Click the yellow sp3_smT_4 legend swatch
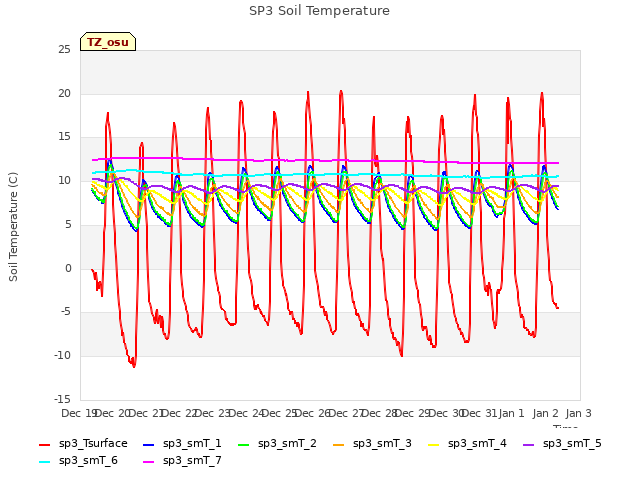The width and height of the screenshot is (640, 480). (433, 444)
